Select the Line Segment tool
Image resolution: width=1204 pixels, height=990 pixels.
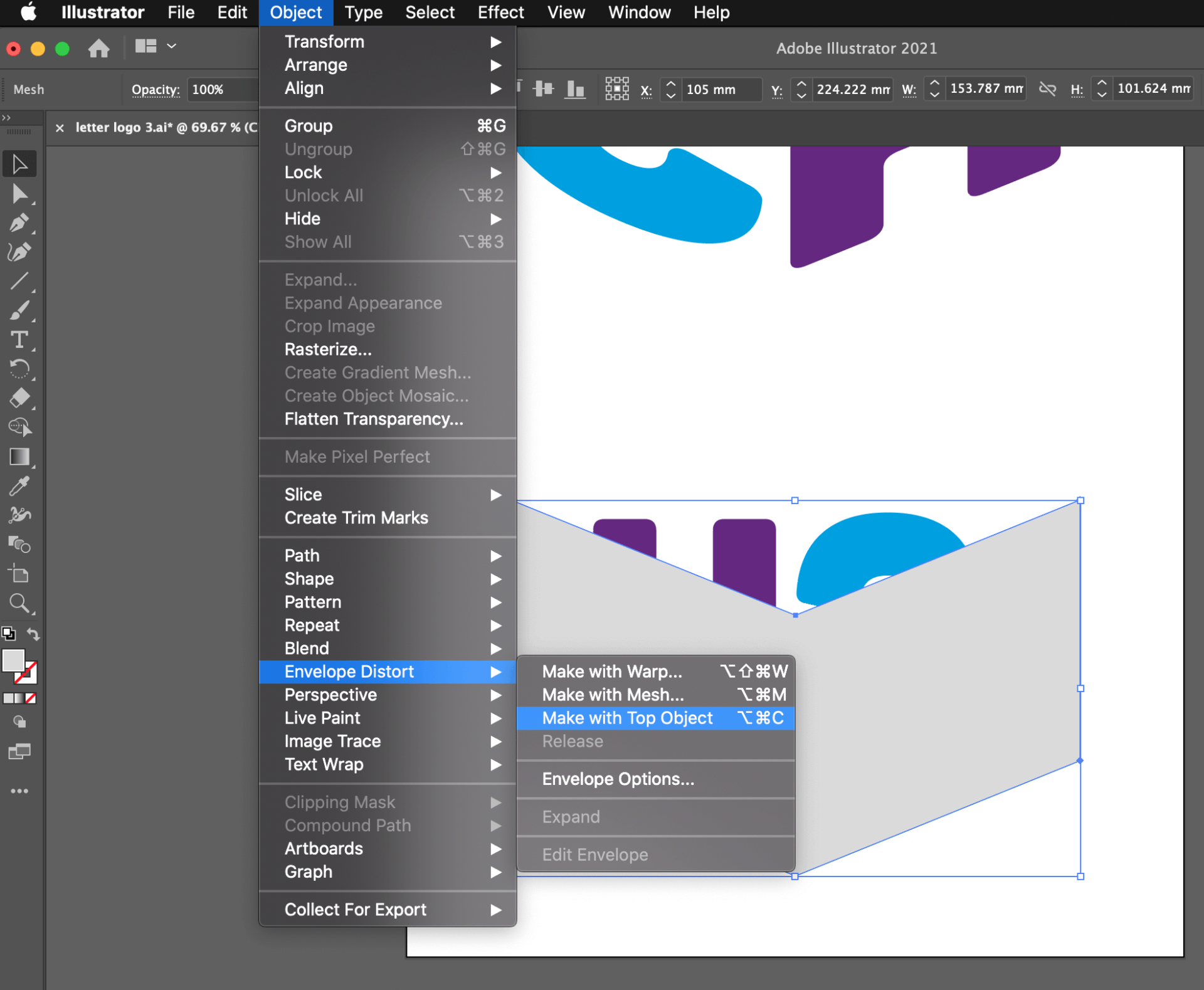[x=19, y=281]
